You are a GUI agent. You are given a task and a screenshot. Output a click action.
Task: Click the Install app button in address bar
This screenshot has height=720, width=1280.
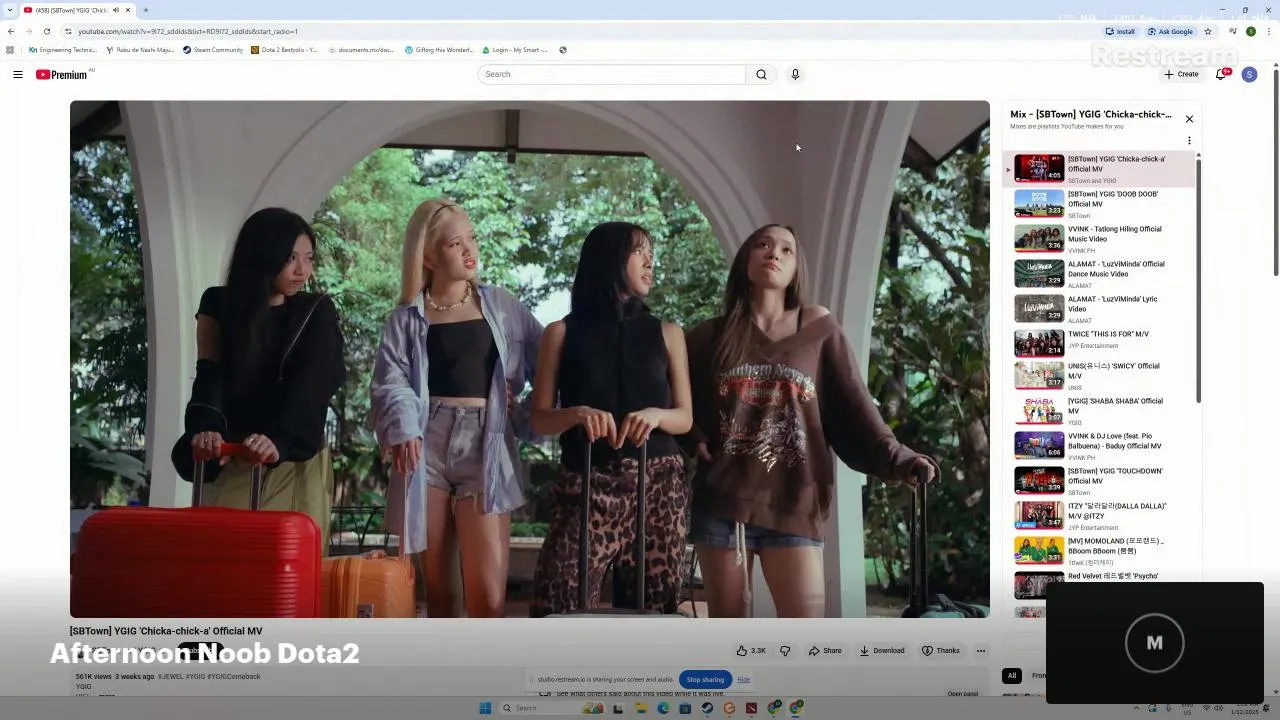point(1120,31)
